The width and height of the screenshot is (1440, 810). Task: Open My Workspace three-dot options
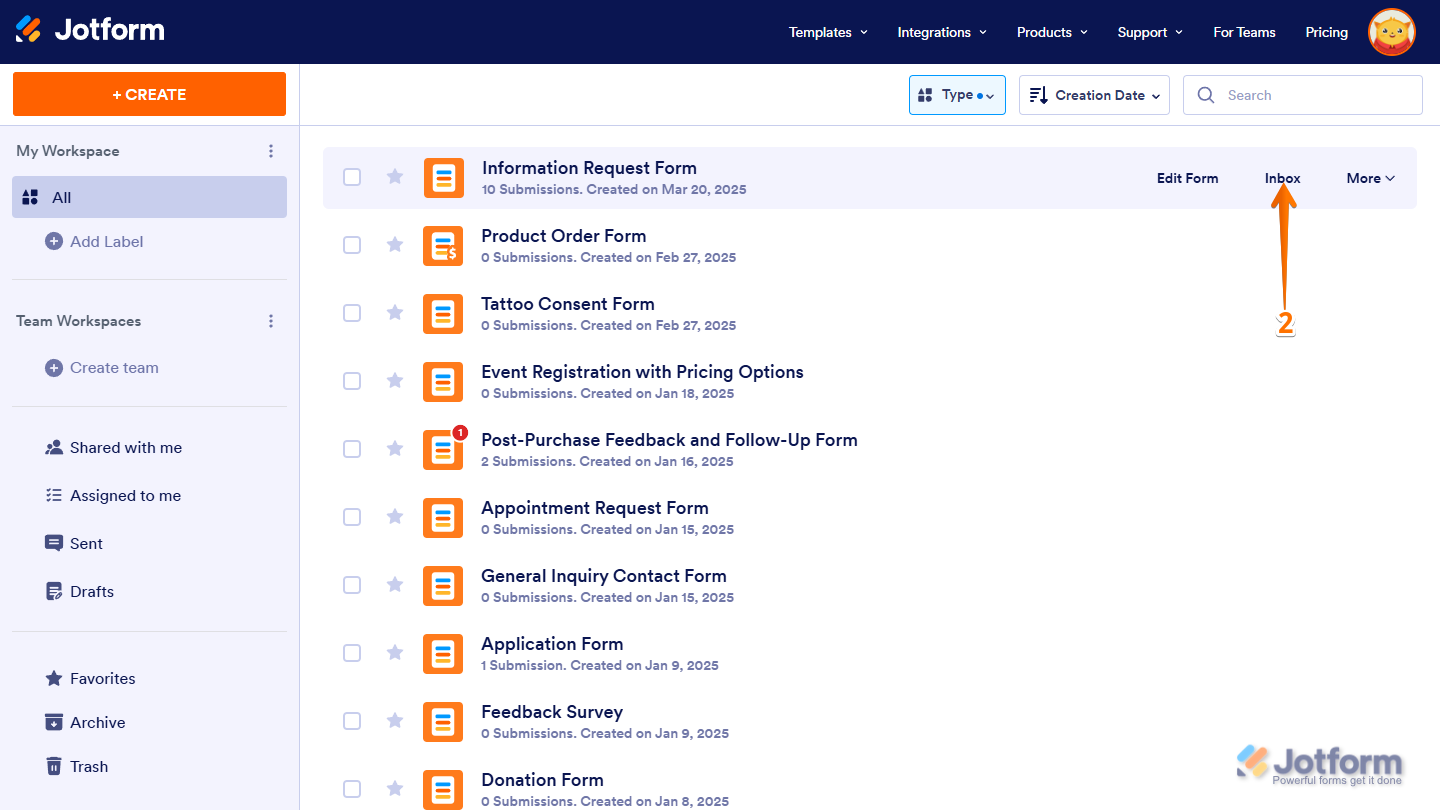pos(271,151)
